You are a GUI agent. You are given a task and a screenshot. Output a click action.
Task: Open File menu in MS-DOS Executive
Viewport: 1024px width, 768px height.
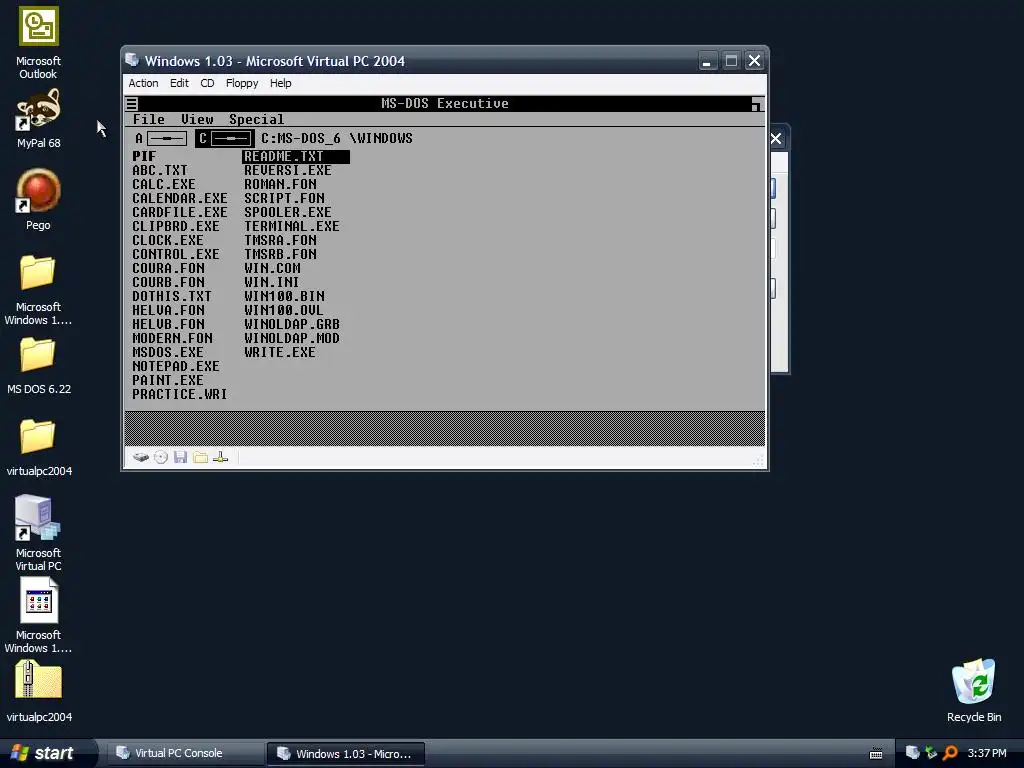[149, 120]
